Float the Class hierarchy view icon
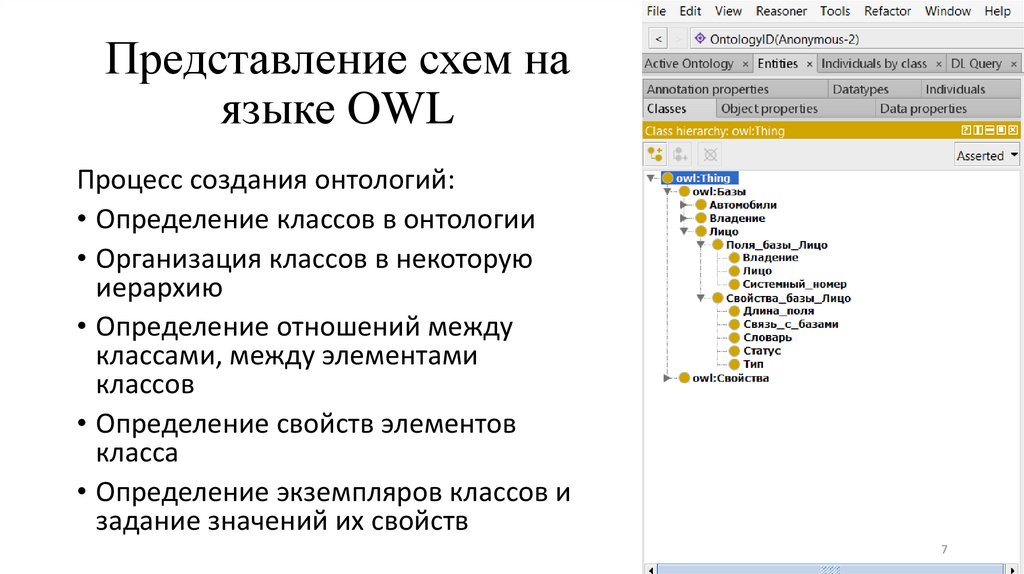 [1001, 131]
